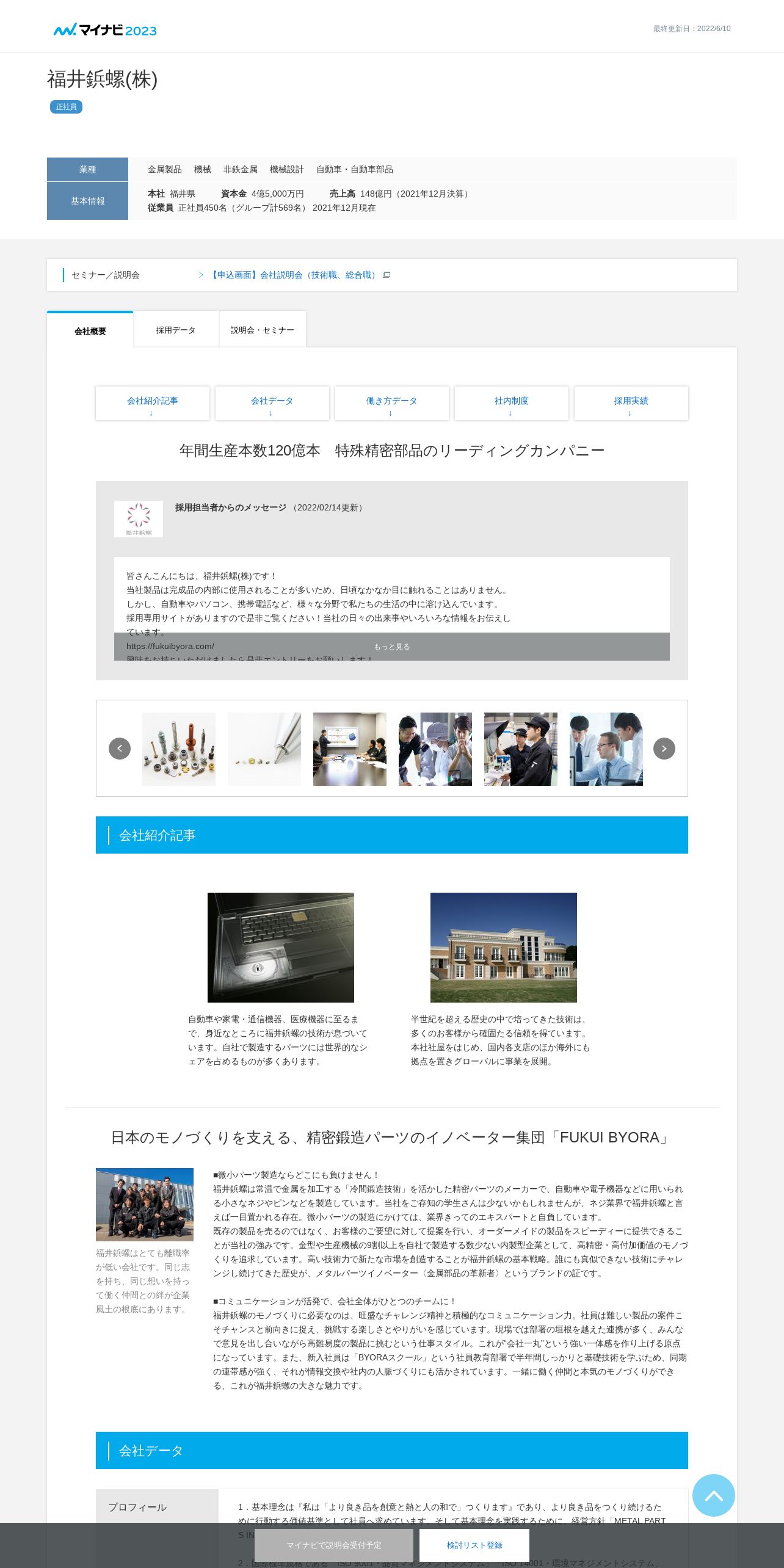This screenshot has height=1568, width=784.
Task: Click the 金属製品 industry text
Action: click(165, 169)
